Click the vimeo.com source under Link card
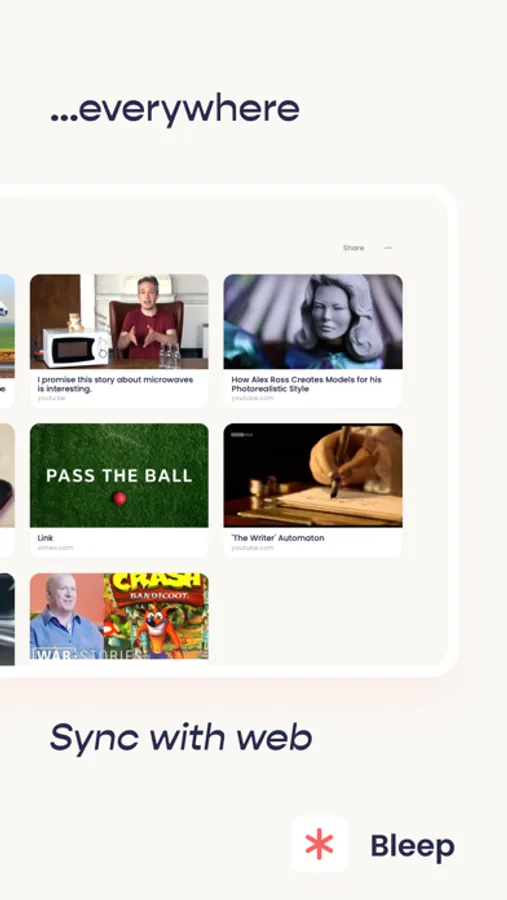The width and height of the screenshot is (507, 900). click(55, 548)
